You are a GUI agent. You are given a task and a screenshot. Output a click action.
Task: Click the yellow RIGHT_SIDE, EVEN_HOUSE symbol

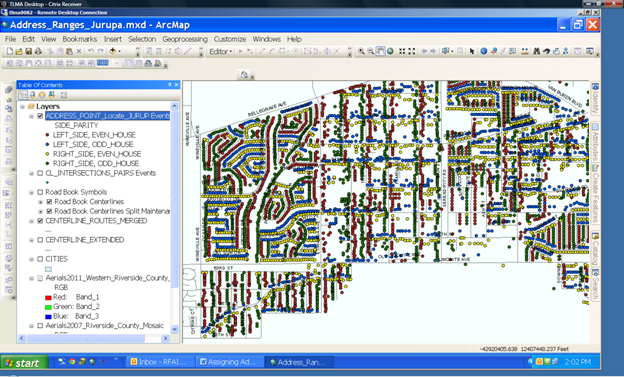[x=47, y=154]
